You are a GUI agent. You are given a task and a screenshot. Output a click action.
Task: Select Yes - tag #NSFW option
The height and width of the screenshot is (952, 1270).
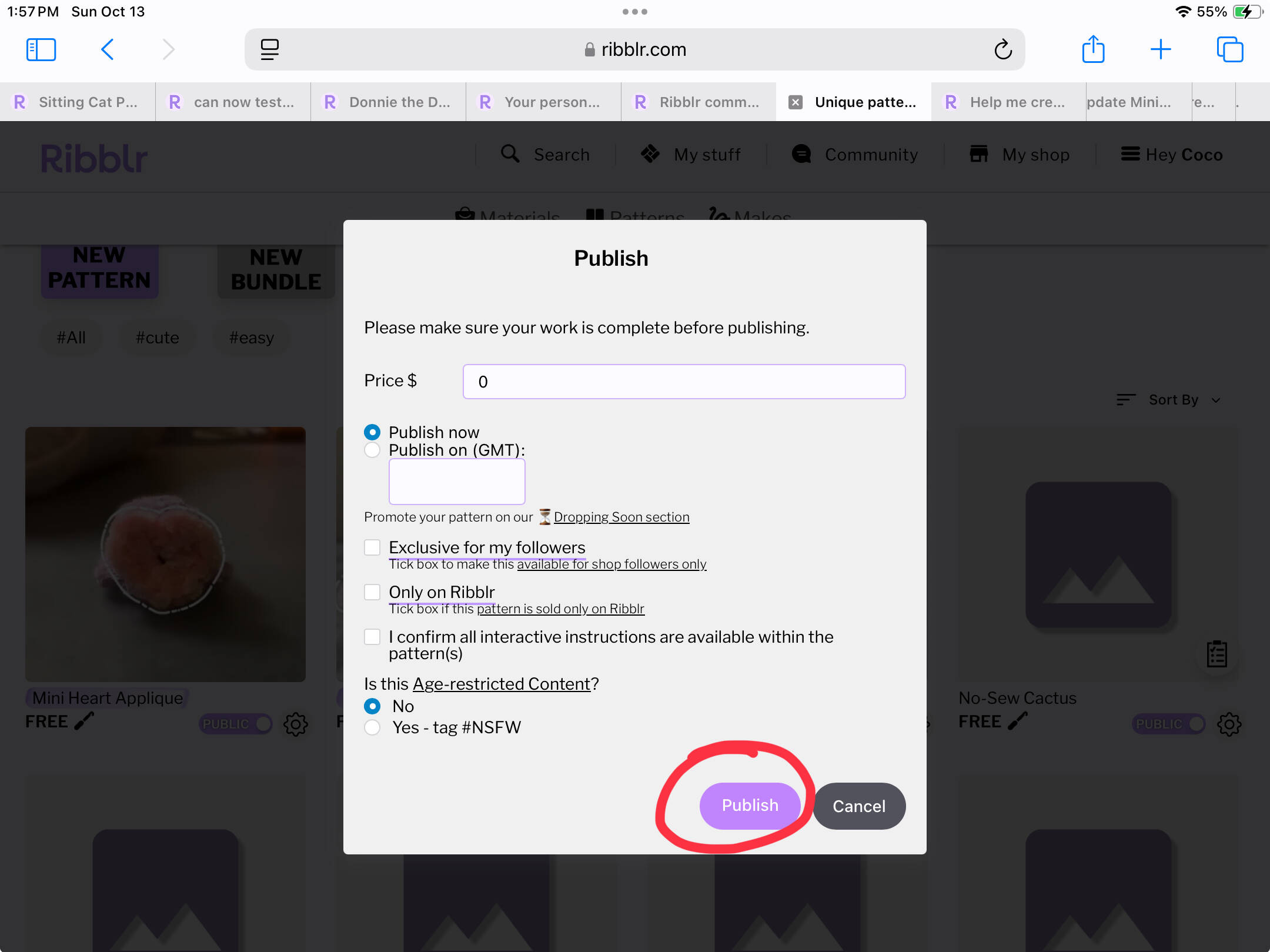pos(372,727)
